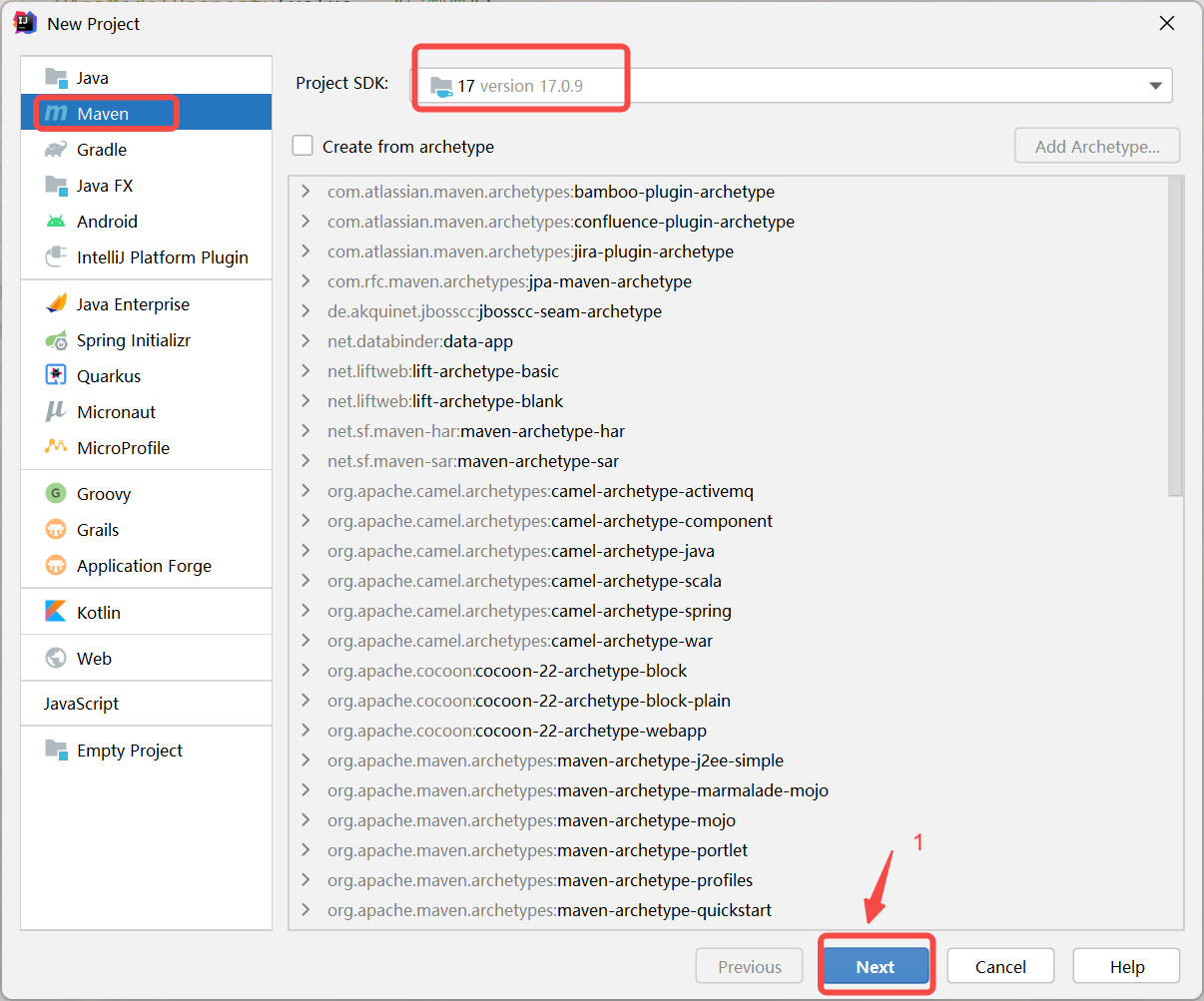This screenshot has height=1001, width=1204.
Task: Click the Maven 'm' icon
Action: (x=56, y=114)
